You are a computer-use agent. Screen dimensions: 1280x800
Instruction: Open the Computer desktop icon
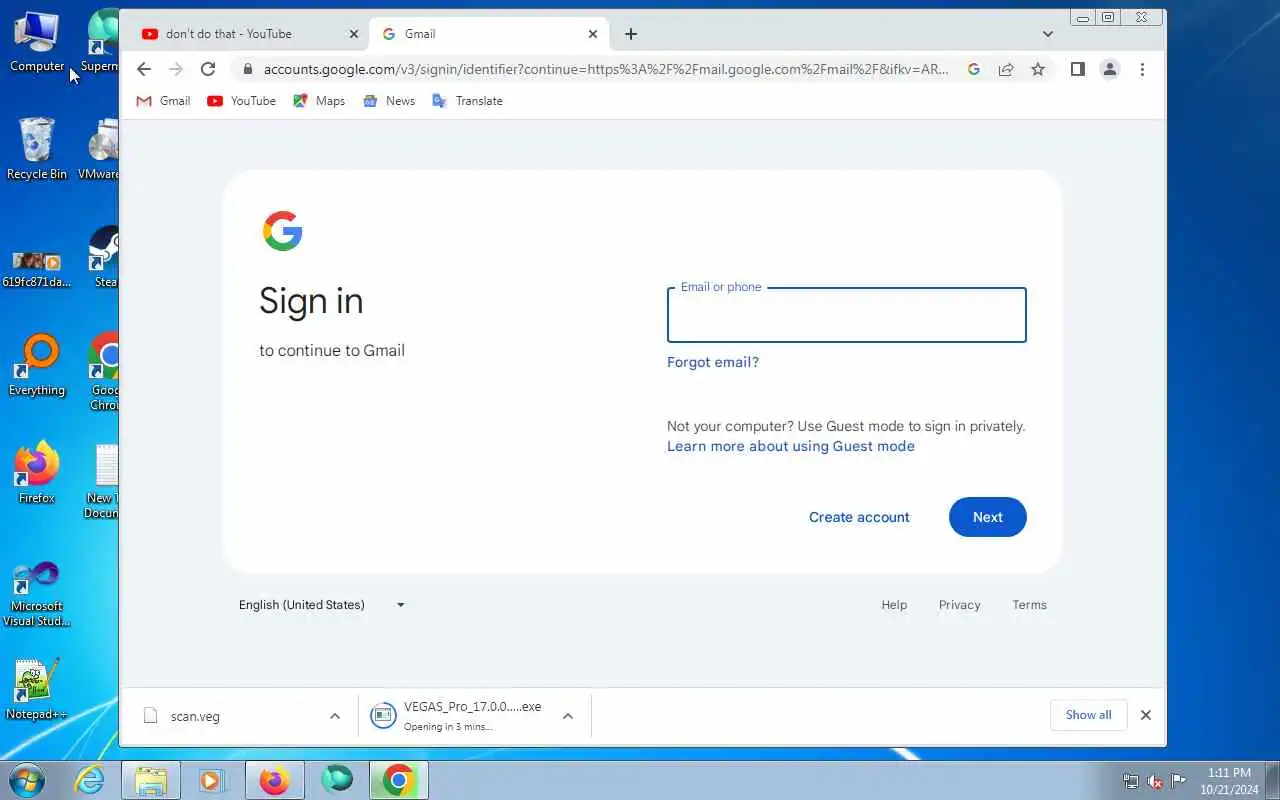(x=37, y=42)
